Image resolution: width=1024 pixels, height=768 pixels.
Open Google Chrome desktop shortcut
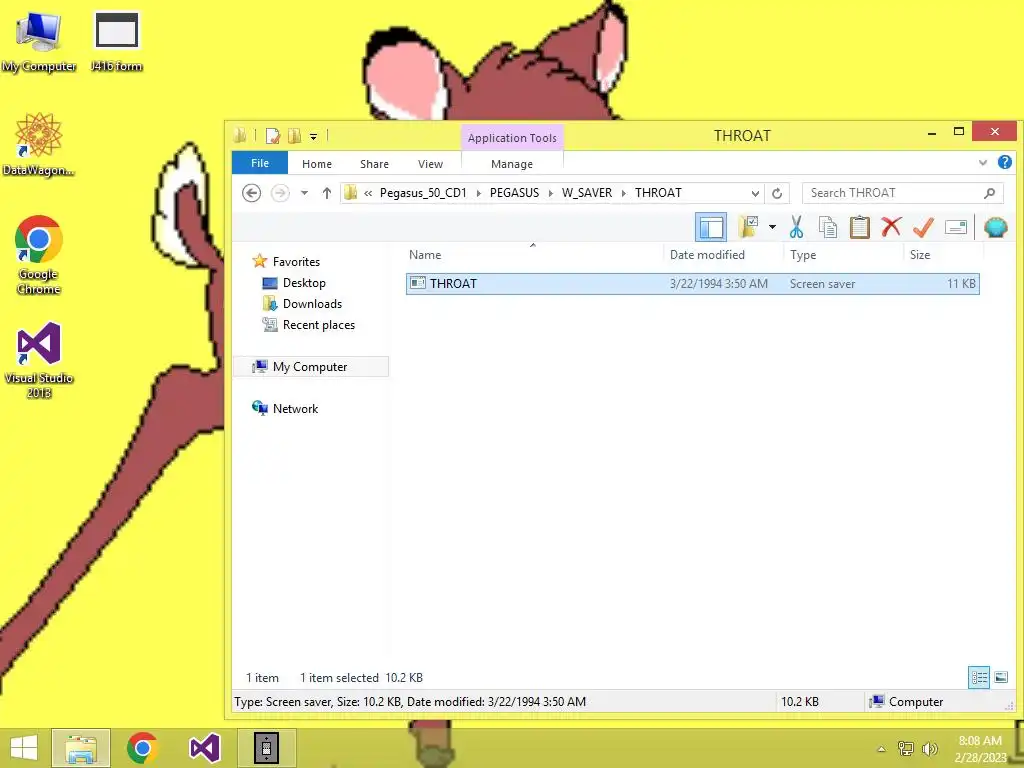39,255
